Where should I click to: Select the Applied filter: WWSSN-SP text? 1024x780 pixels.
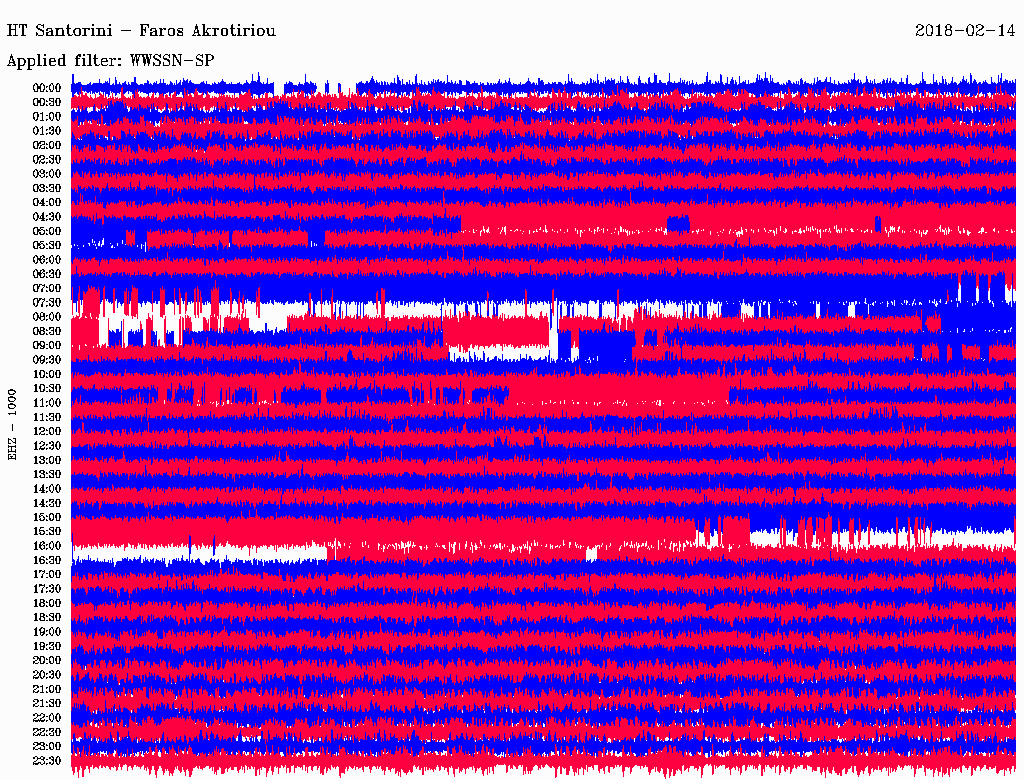pos(111,60)
